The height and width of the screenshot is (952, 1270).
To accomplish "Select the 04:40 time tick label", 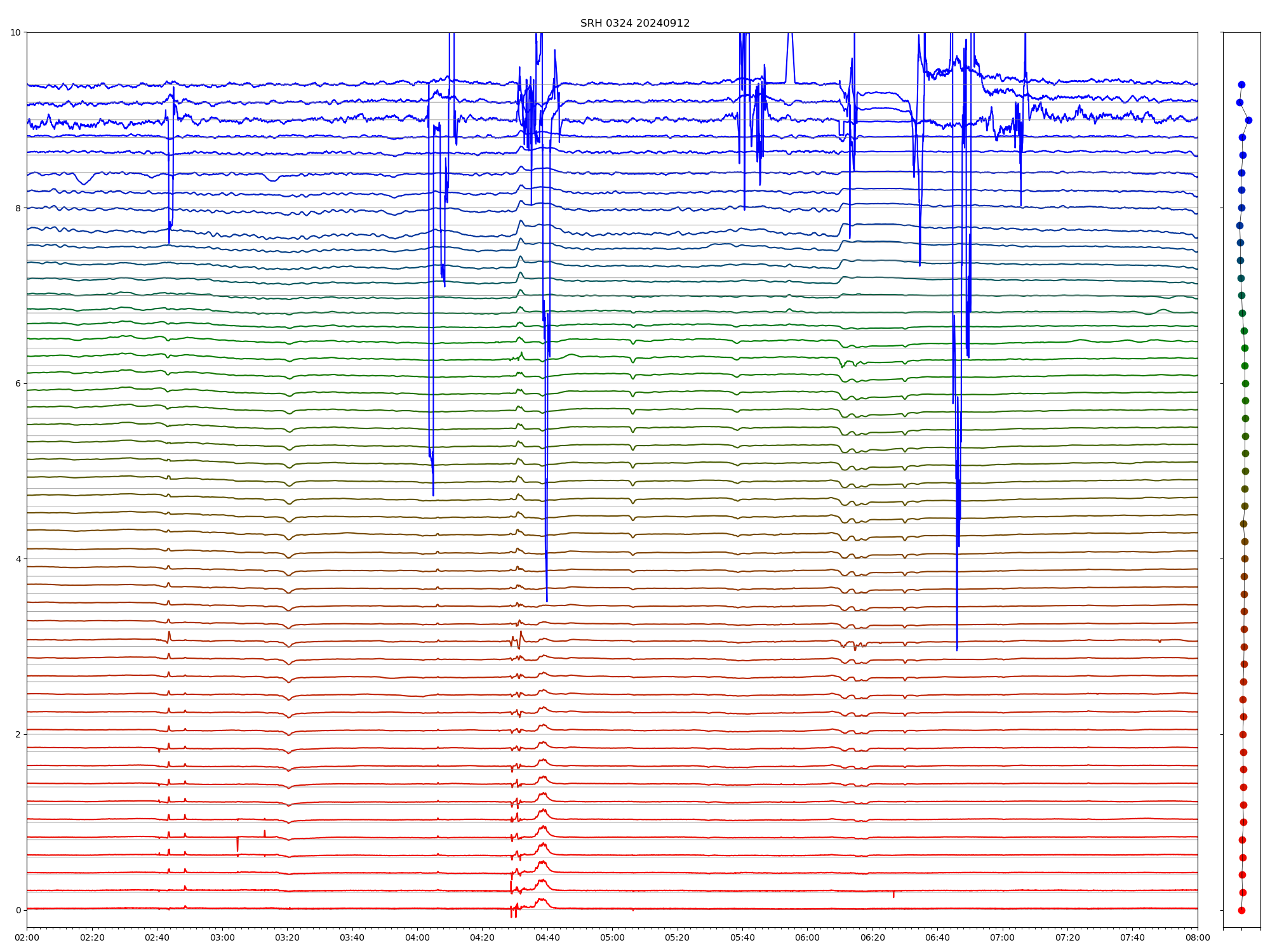I will pos(547,937).
